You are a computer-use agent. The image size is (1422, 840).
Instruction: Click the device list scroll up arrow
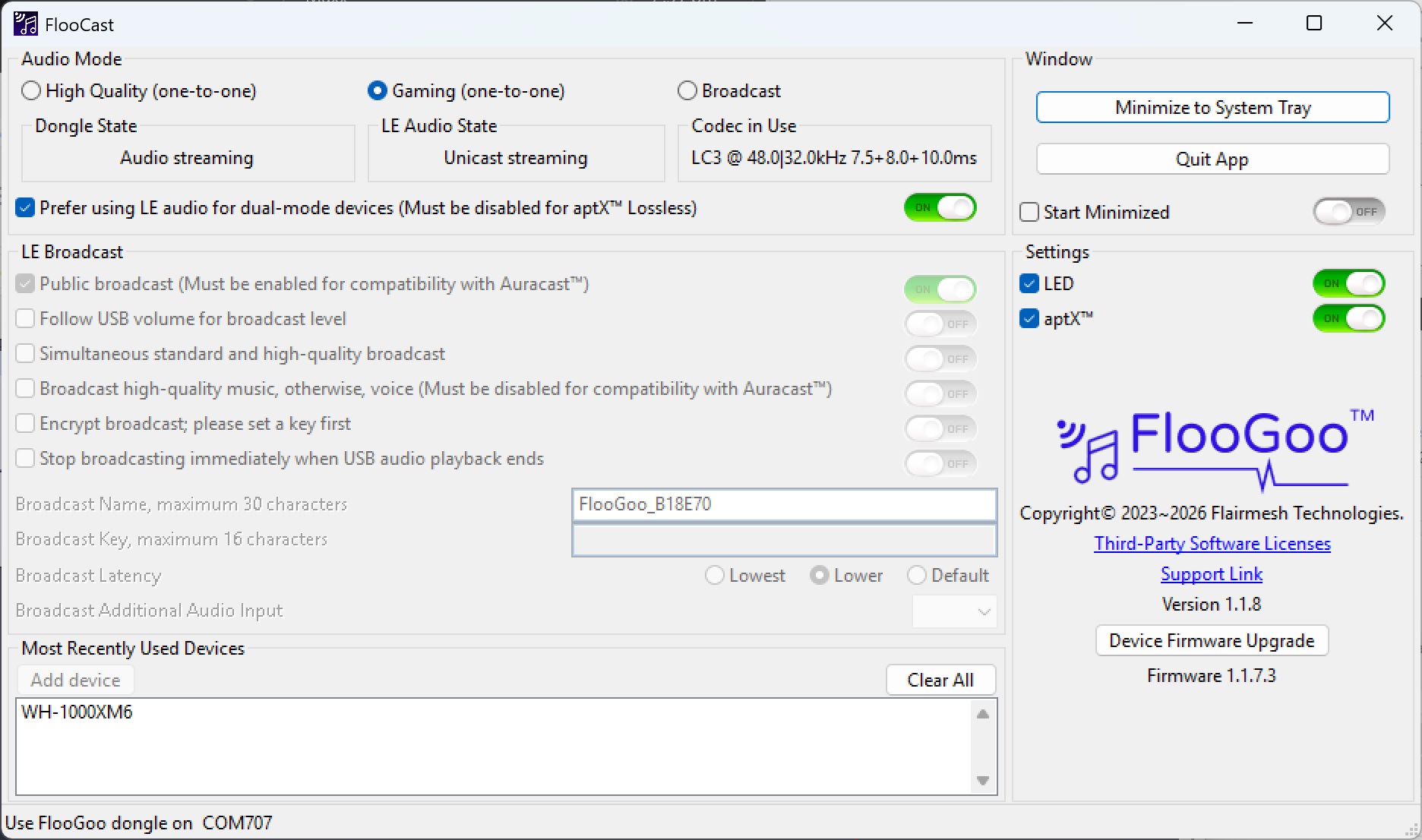point(983,714)
